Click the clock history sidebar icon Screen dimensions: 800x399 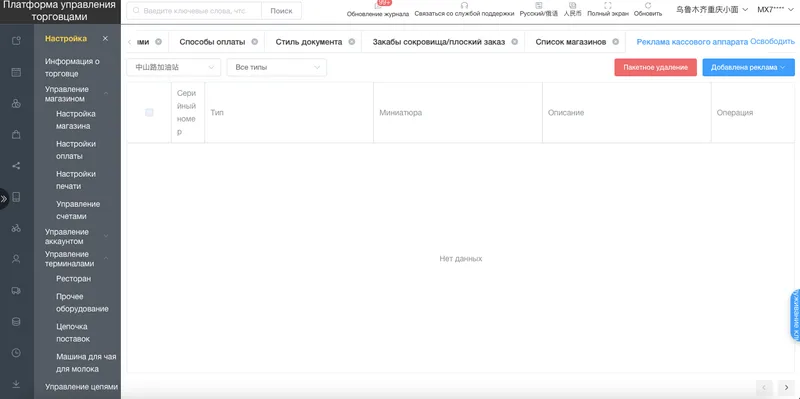click(x=16, y=353)
